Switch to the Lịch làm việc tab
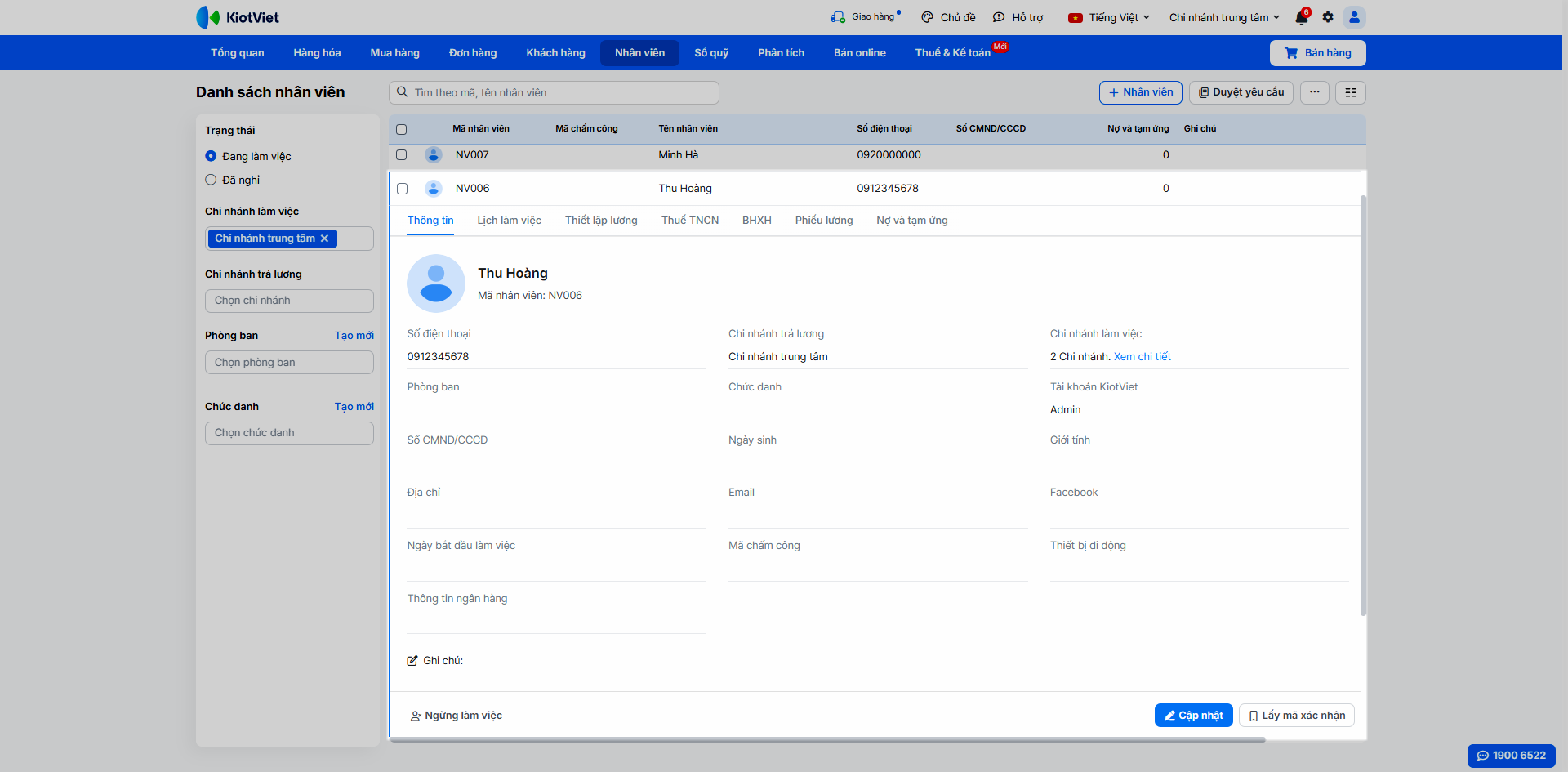The image size is (1568, 772). click(x=510, y=221)
